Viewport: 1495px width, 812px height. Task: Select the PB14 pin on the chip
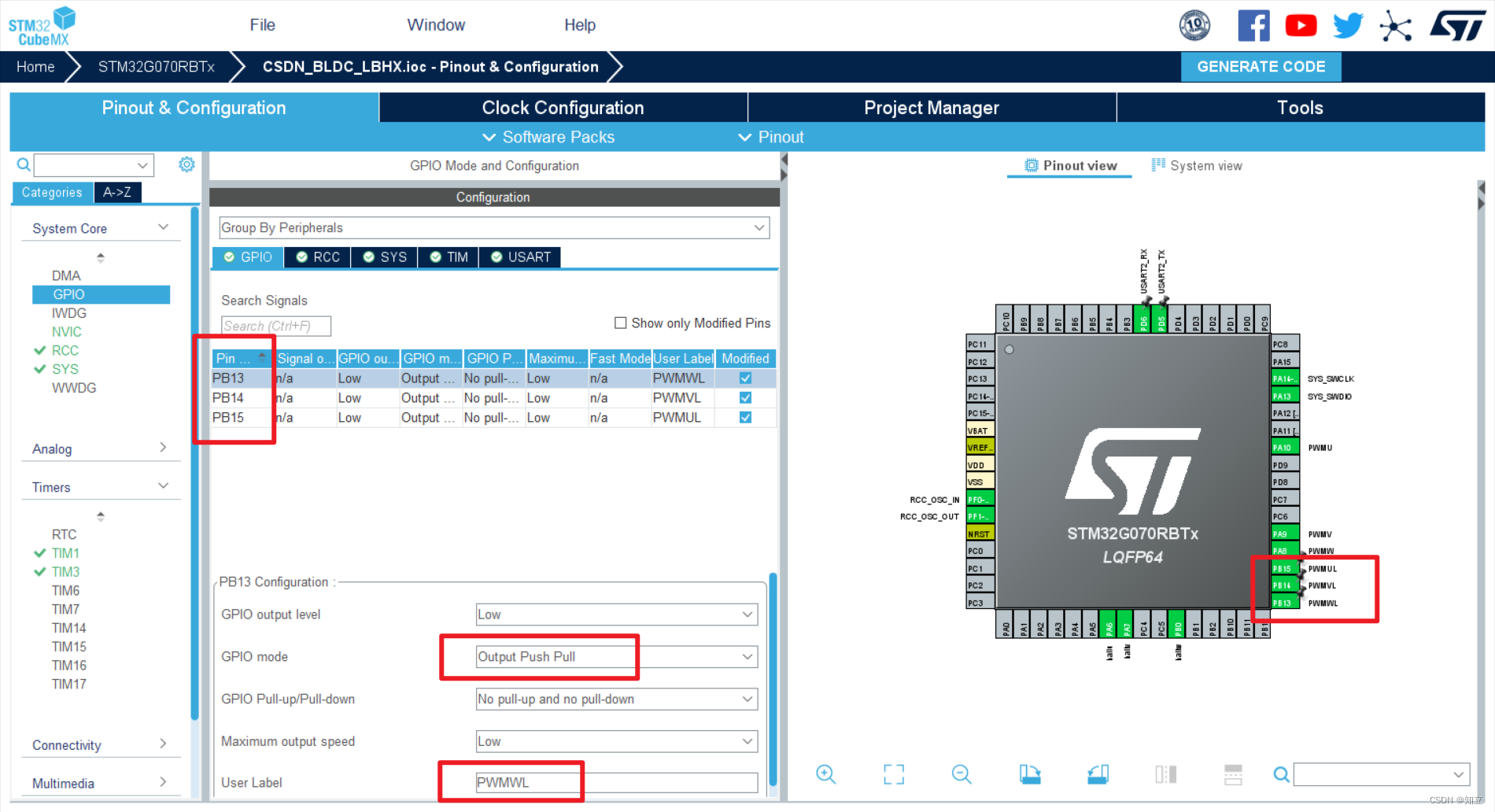click(1285, 585)
